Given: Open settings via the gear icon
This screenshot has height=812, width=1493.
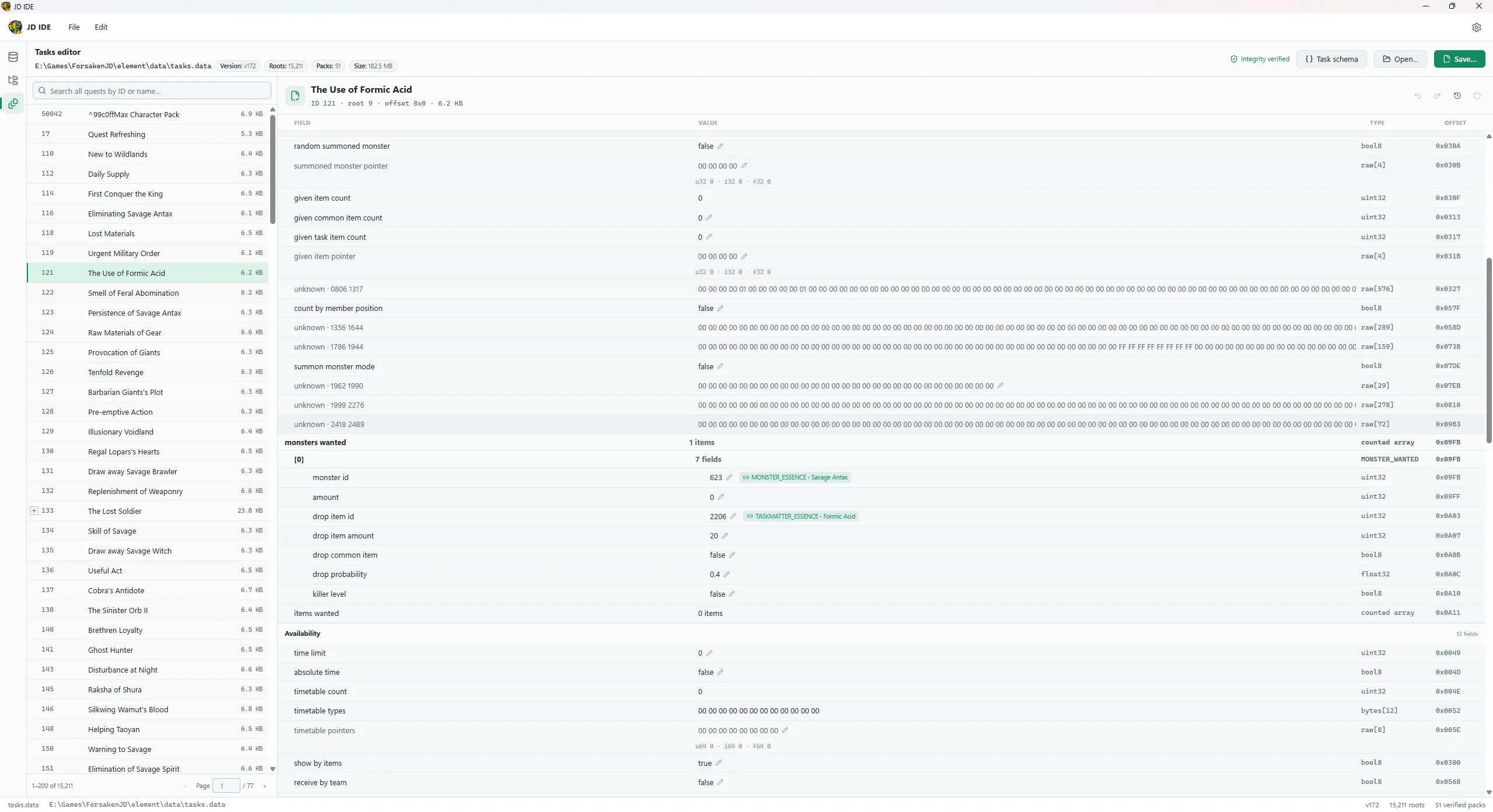Looking at the screenshot, I should click(x=1476, y=27).
